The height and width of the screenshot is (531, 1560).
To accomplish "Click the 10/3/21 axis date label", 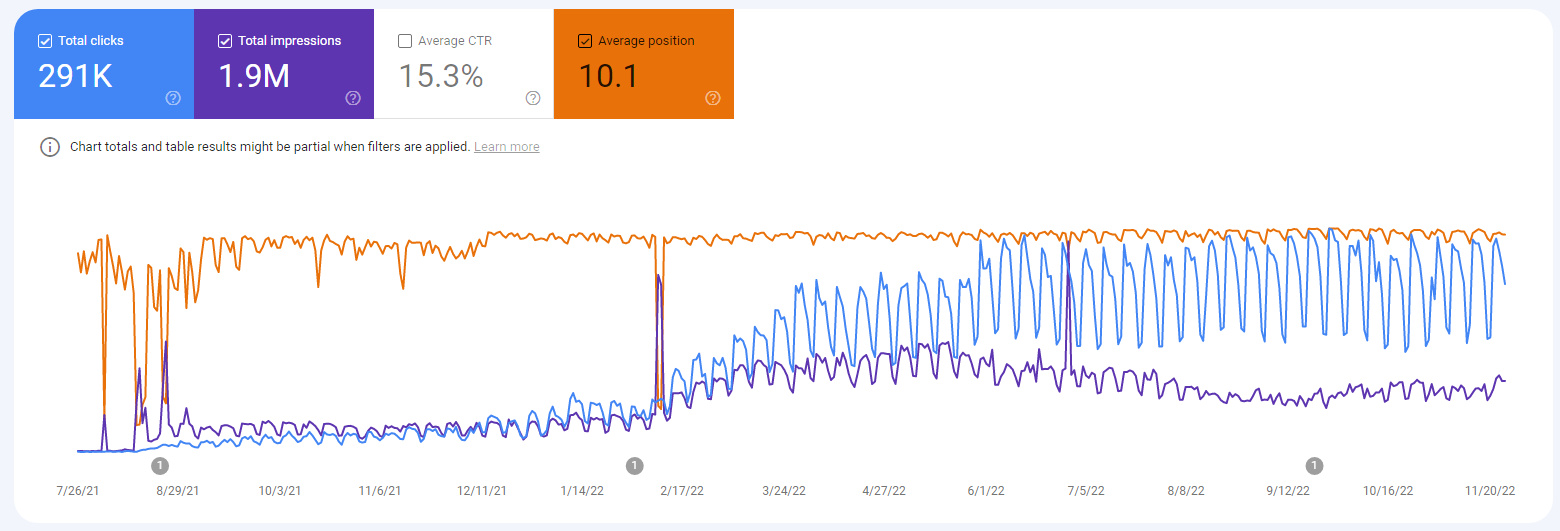I will (279, 491).
